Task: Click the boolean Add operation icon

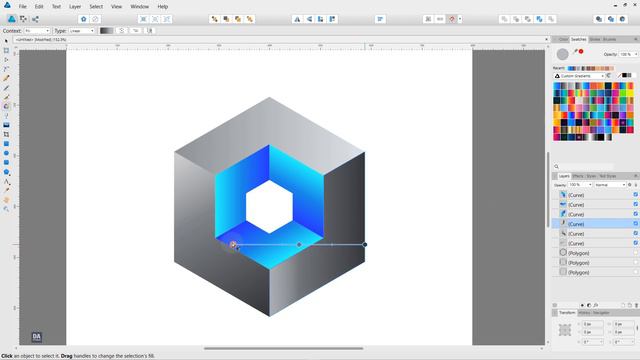Action: (504, 19)
